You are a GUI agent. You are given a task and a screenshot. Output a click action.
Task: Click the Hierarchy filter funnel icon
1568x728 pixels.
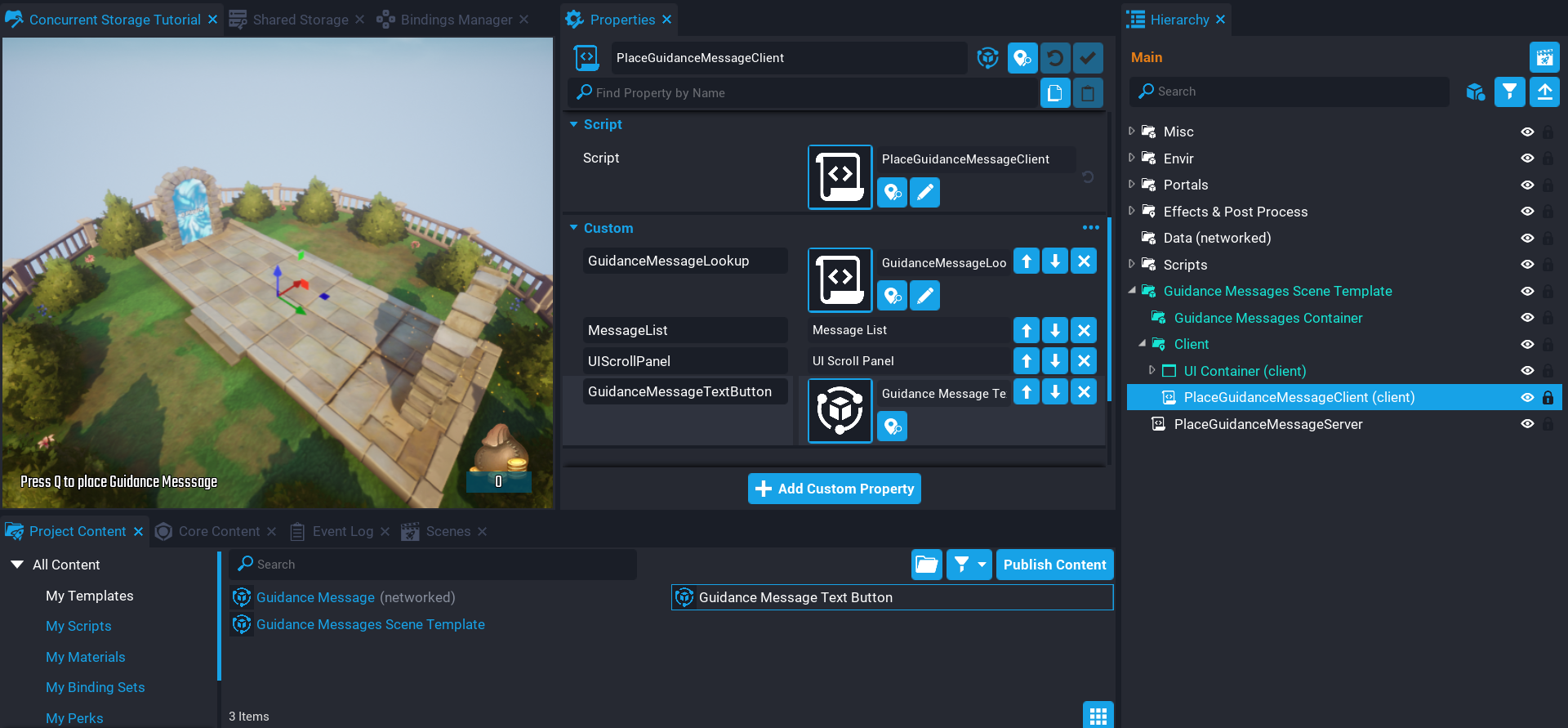coord(1509,92)
